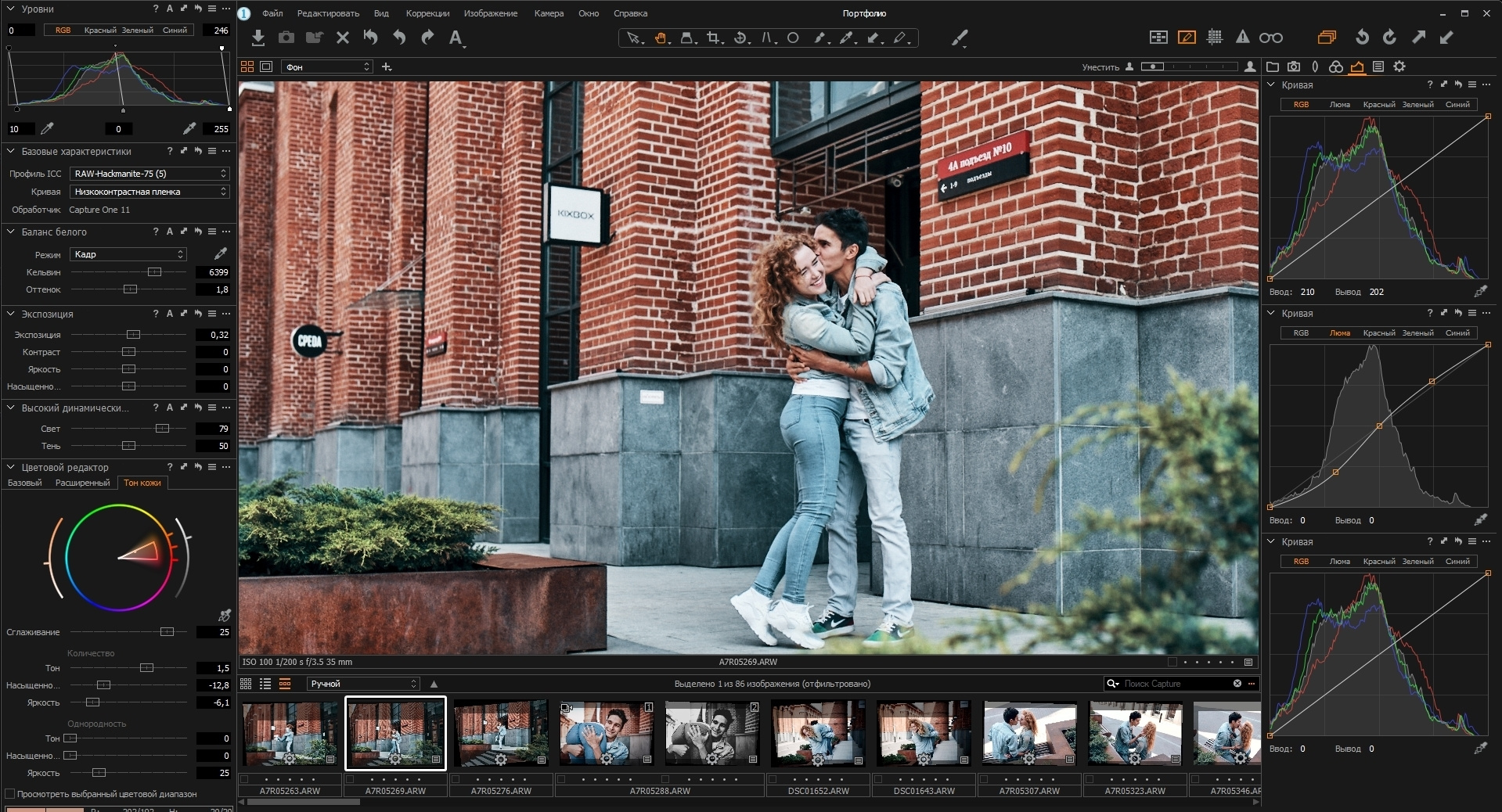The image size is (1502, 812).
Task: Click the Кельвин temperature slider
Action: click(154, 272)
